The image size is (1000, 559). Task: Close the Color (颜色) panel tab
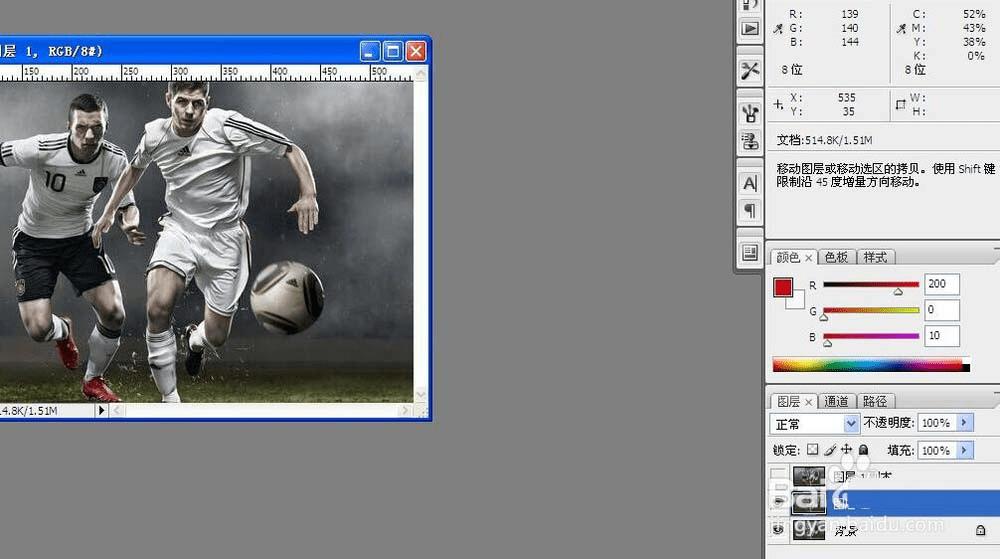[x=809, y=258]
